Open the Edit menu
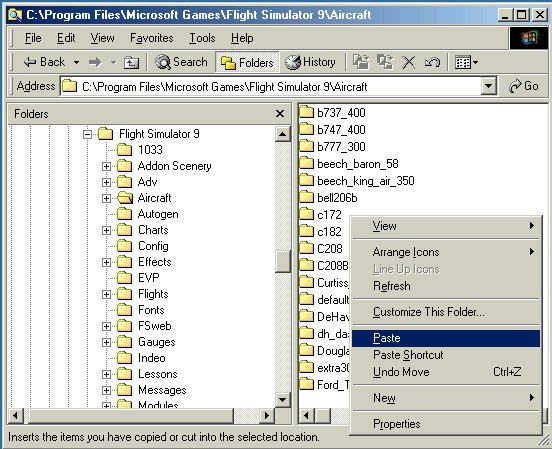The width and height of the screenshot is (552, 449). (66, 38)
